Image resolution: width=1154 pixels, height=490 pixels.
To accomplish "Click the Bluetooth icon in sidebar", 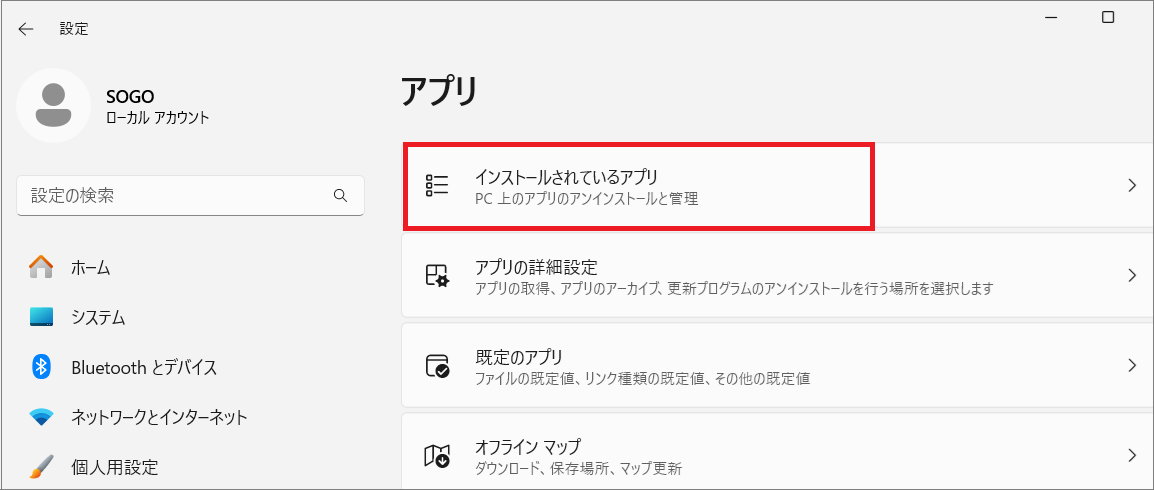I will [41, 366].
